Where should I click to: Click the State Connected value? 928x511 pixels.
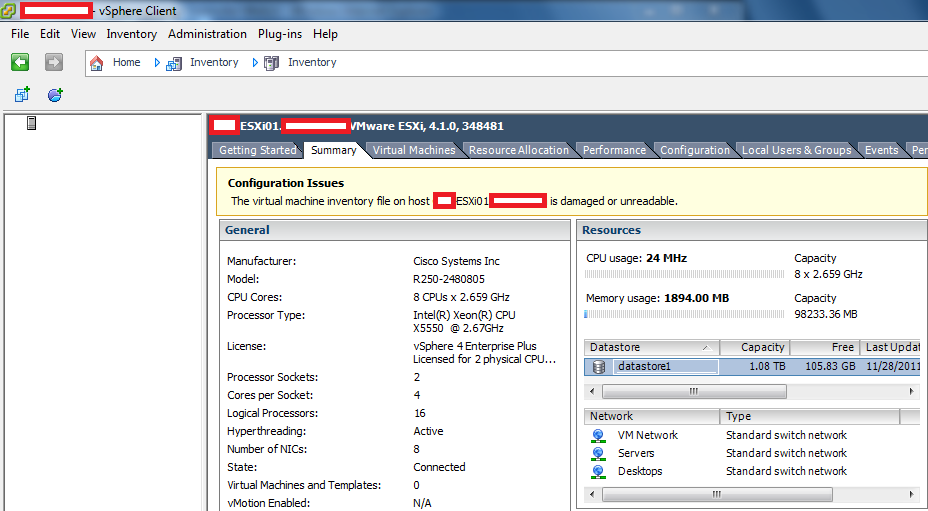439,467
